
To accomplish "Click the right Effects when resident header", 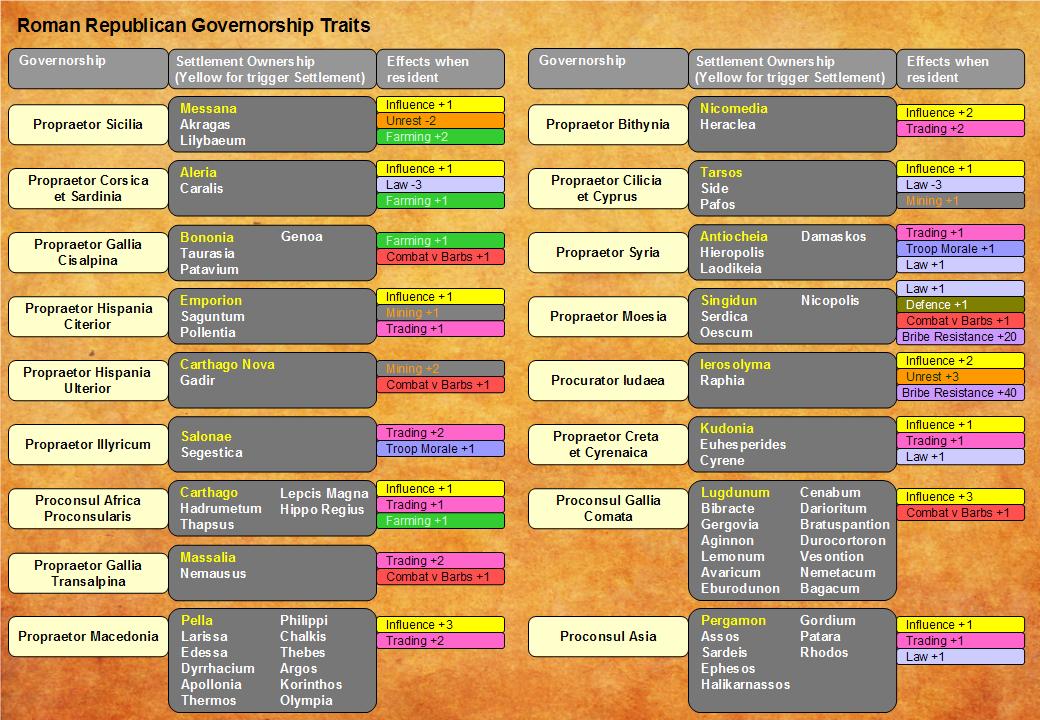I will pos(960,68).
